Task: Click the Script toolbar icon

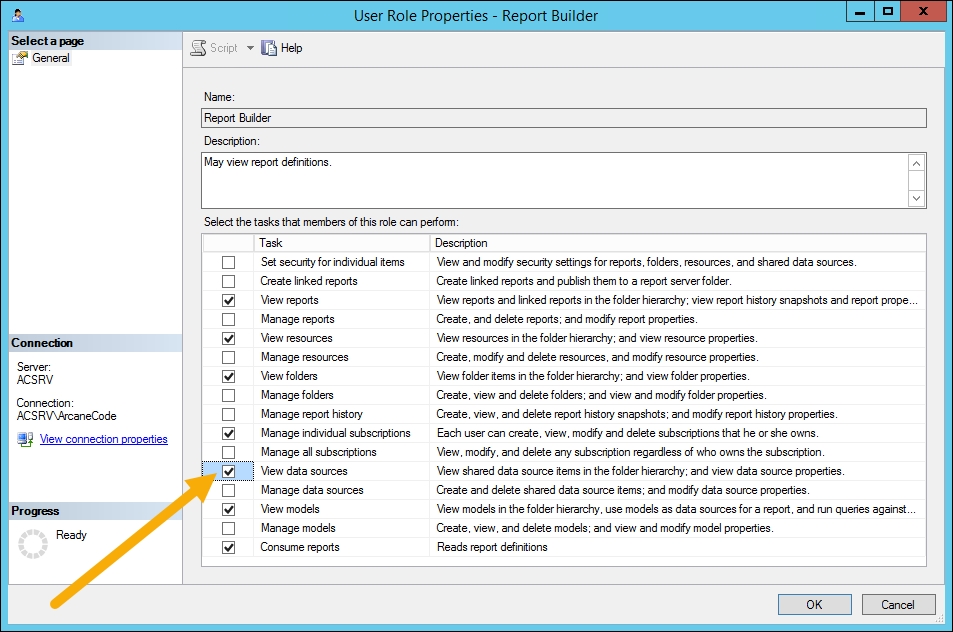Action: (198, 48)
